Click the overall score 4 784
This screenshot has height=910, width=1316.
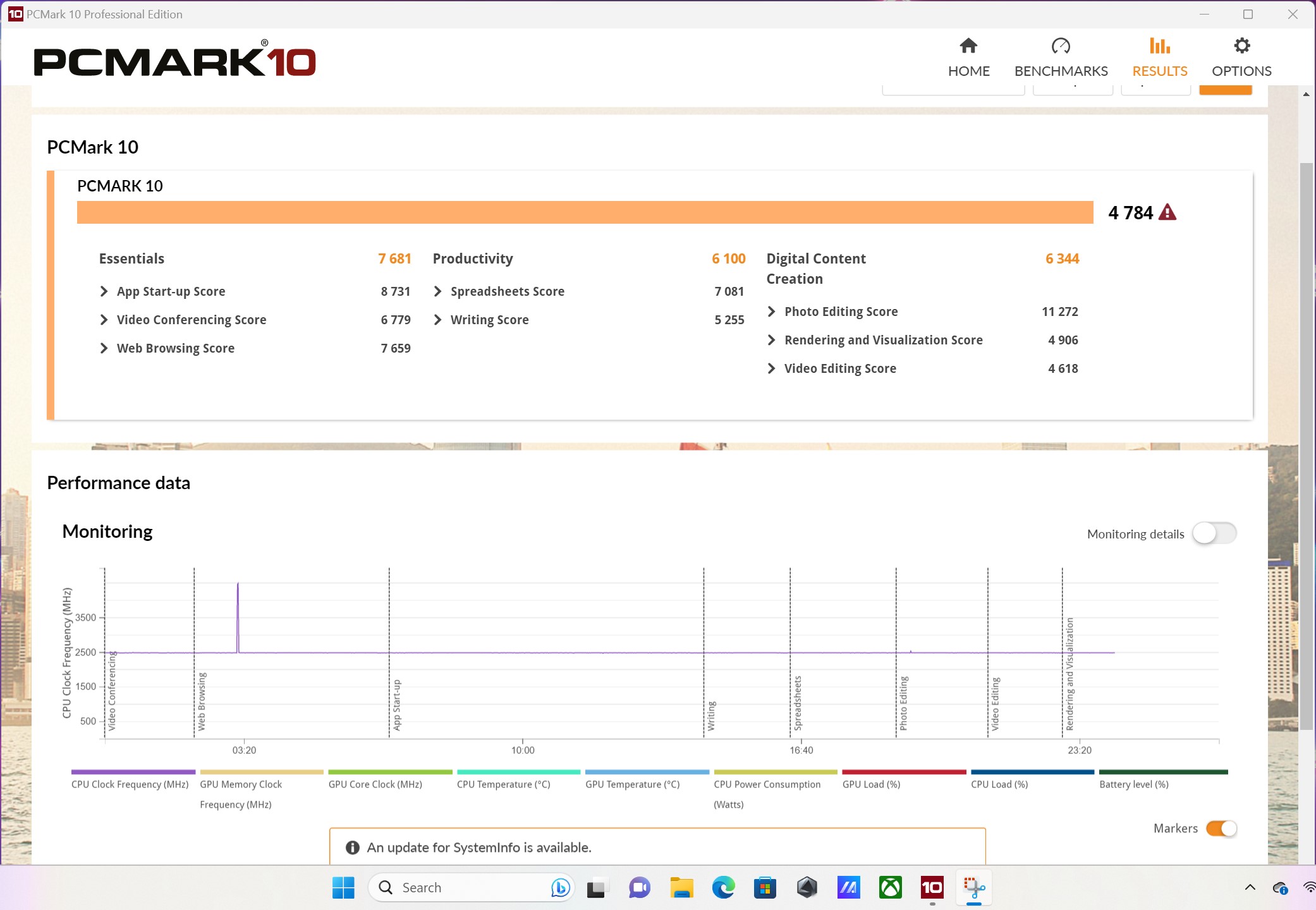click(1130, 213)
